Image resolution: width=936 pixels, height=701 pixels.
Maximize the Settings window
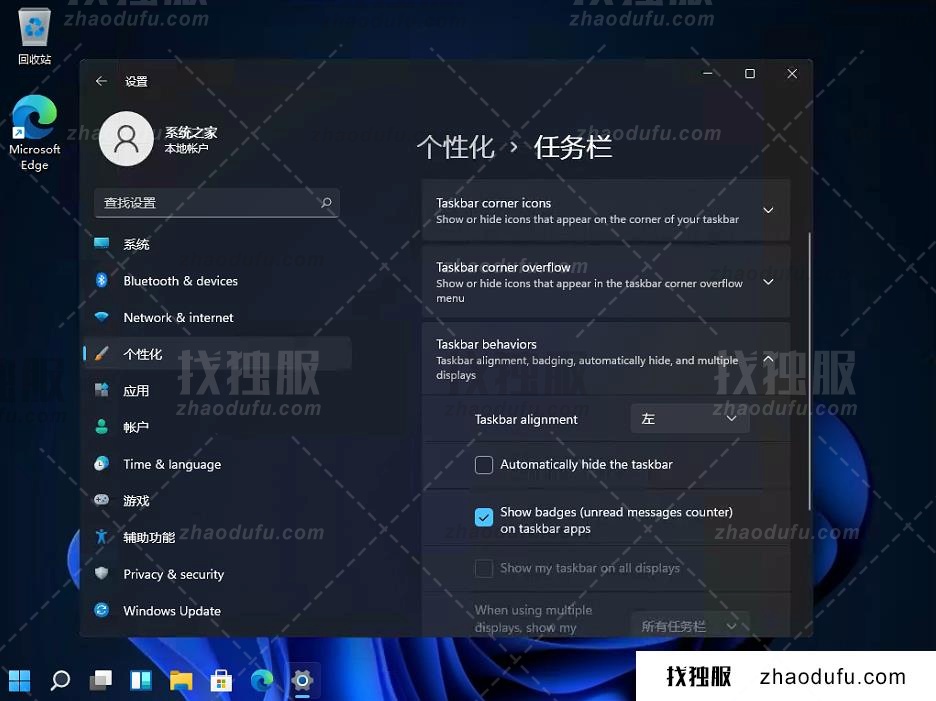coord(750,73)
